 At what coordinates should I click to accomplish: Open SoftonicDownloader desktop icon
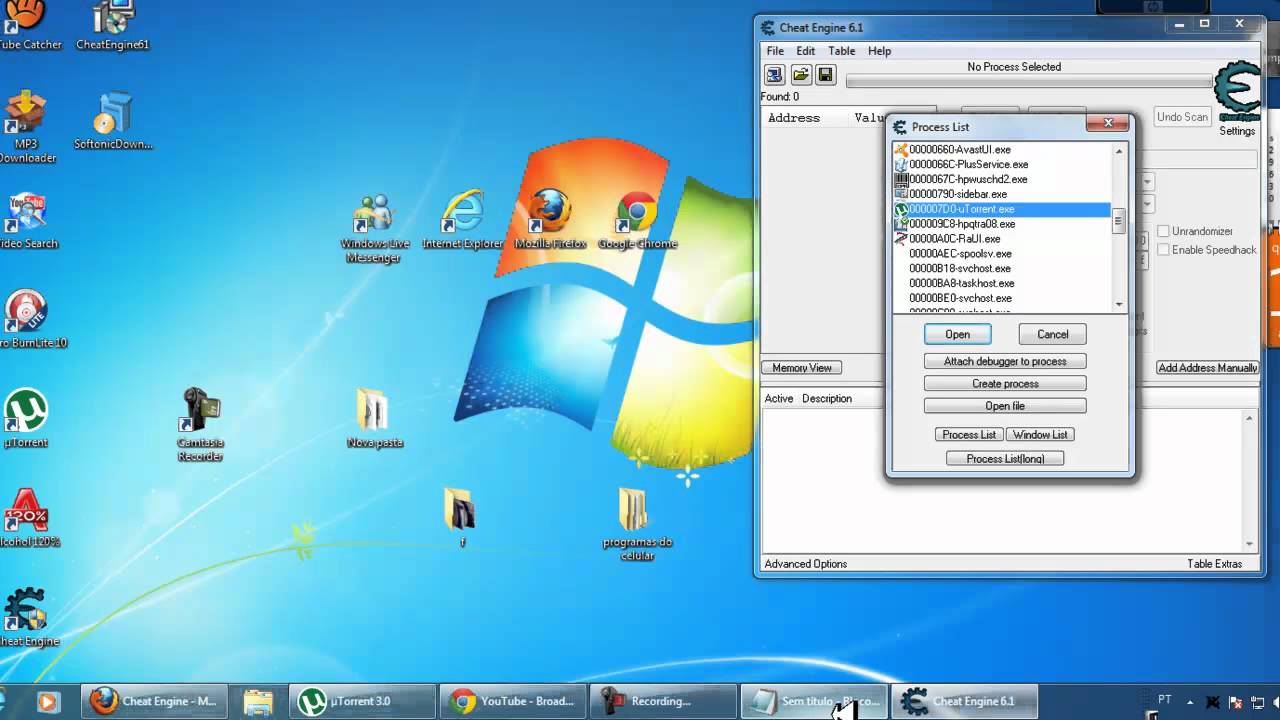click(x=112, y=122)
